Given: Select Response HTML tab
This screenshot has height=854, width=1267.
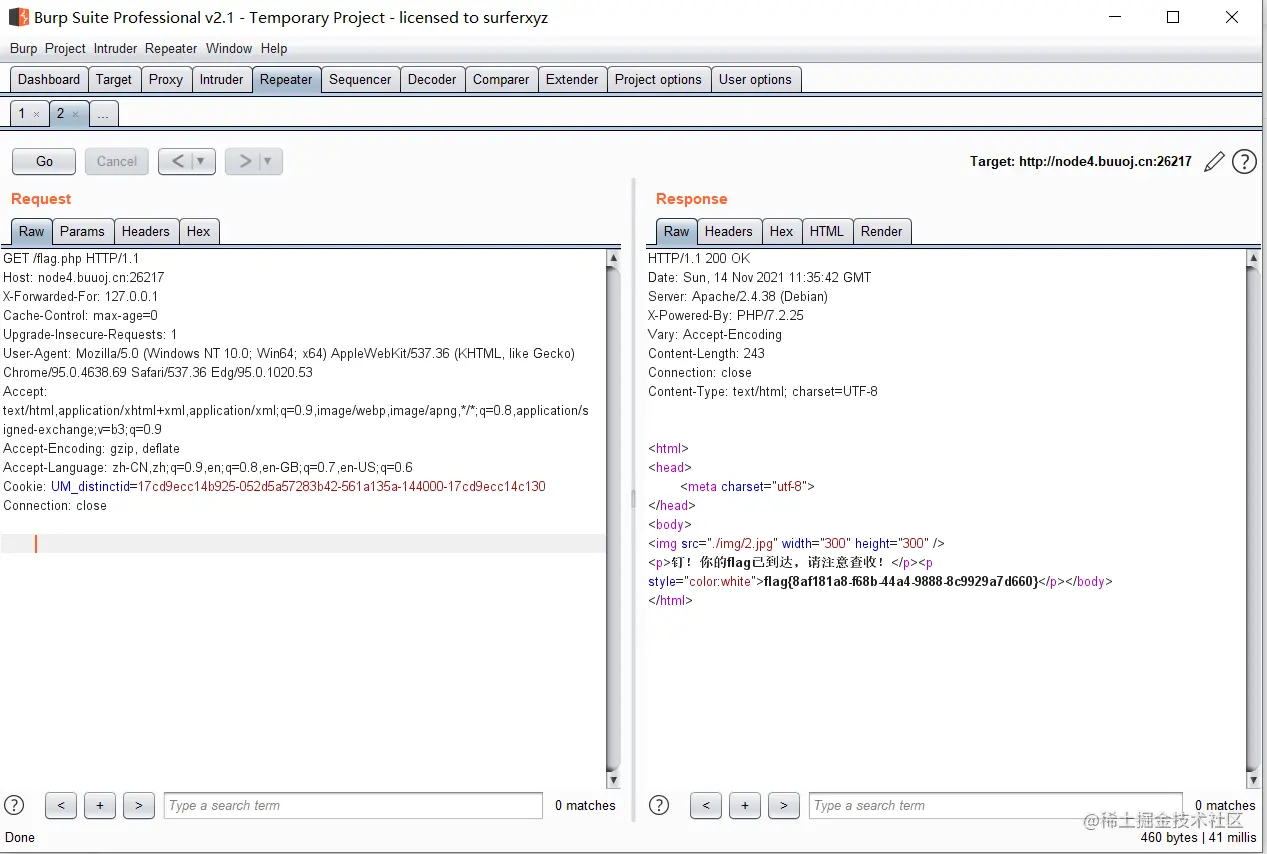Looking at the screenshot, I should coord(827,231).
